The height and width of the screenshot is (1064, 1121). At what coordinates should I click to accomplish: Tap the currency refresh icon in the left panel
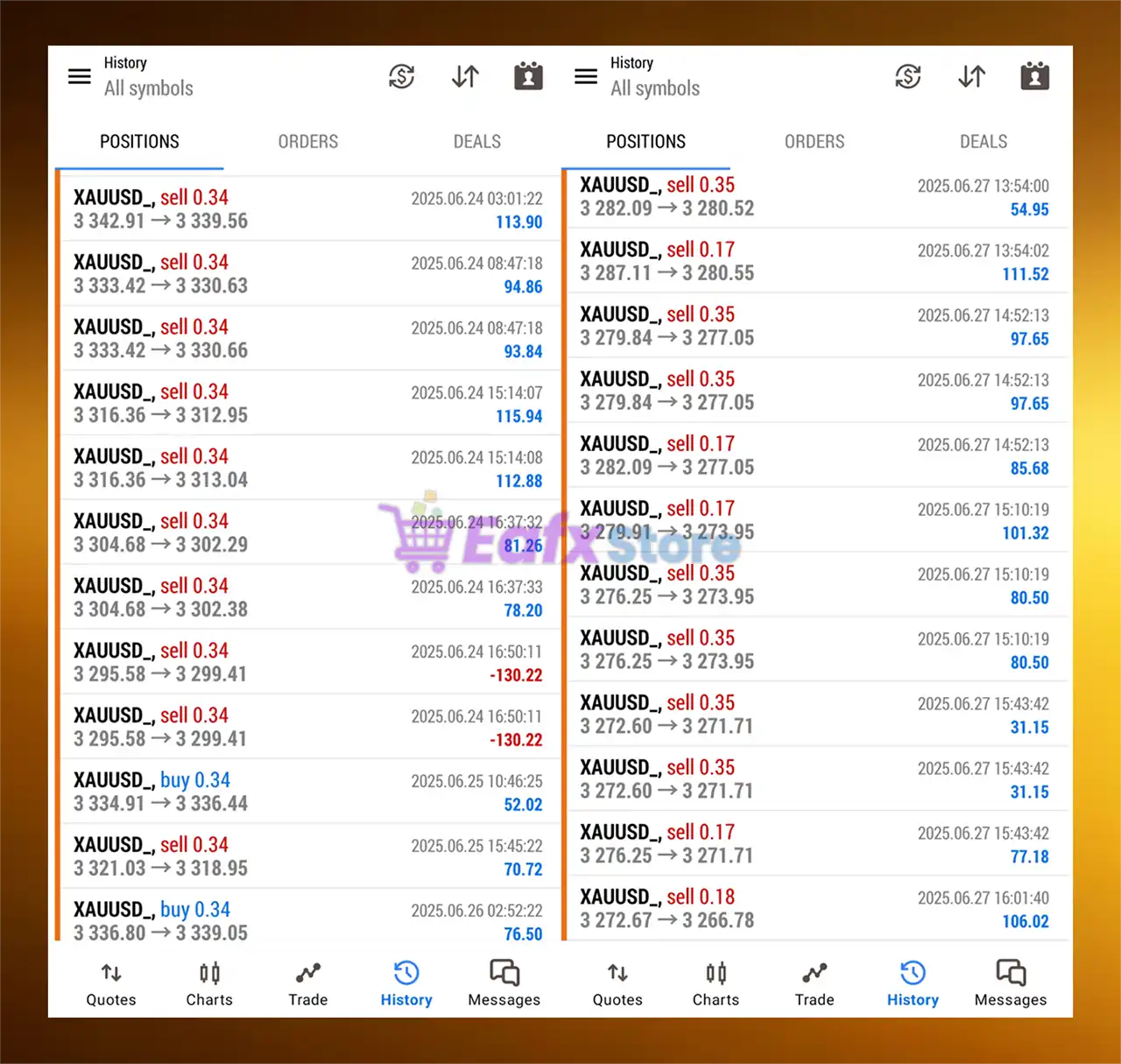point(402,76)
